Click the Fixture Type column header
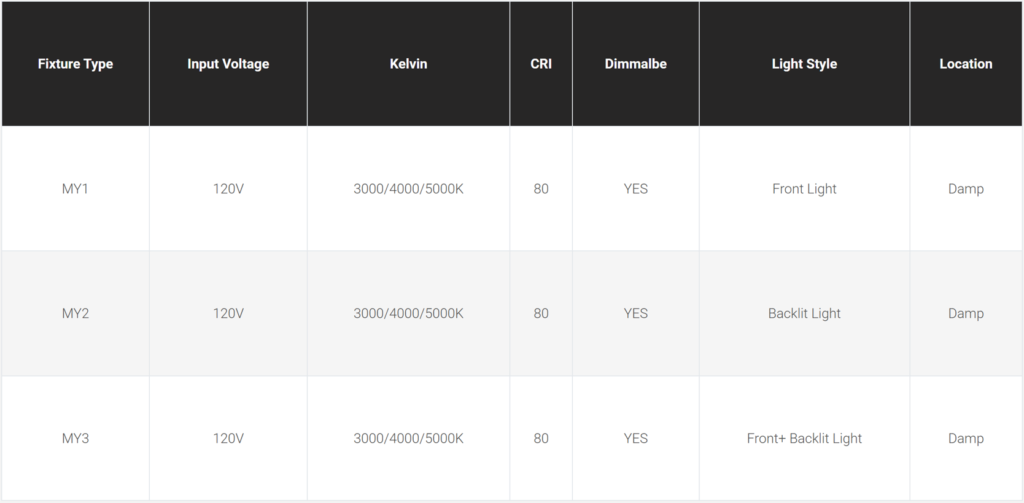 coord(75,64)
